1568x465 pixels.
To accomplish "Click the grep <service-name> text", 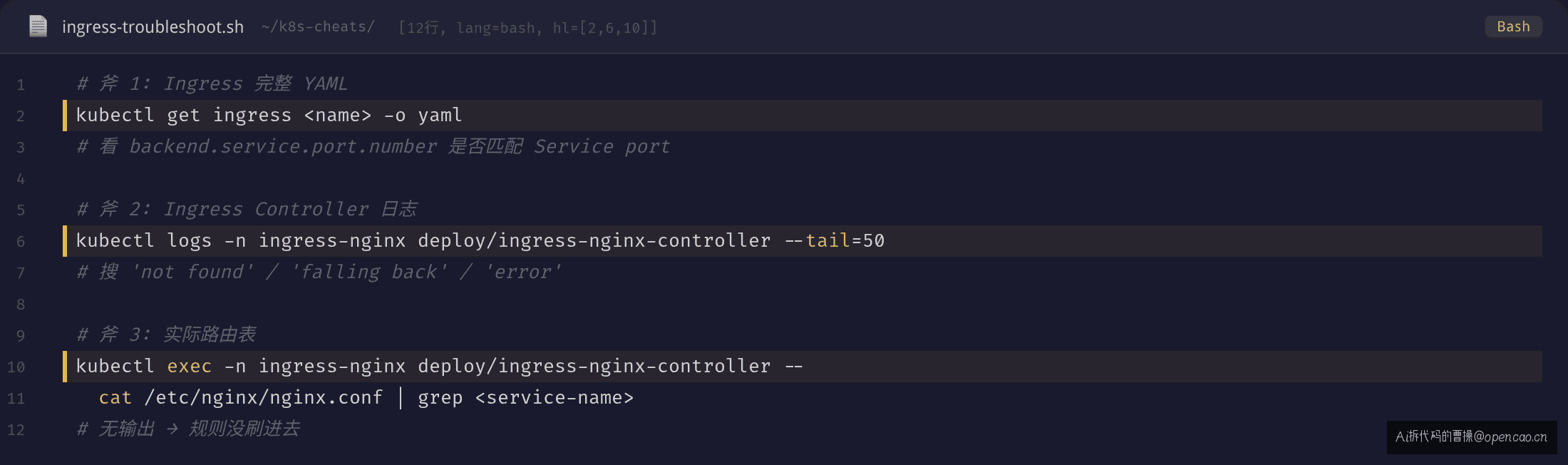I will click(x=526, y=398).
